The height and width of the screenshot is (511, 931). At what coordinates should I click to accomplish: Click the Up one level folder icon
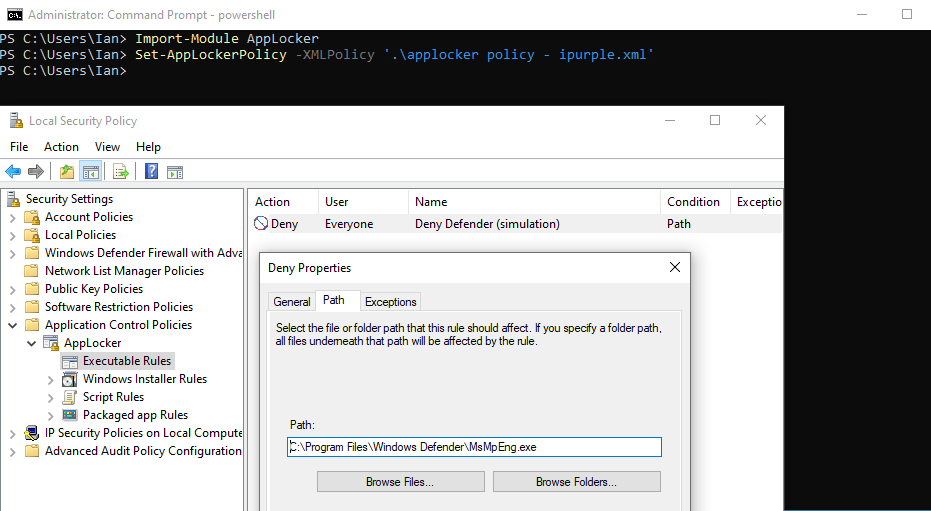tap(67, 171)
